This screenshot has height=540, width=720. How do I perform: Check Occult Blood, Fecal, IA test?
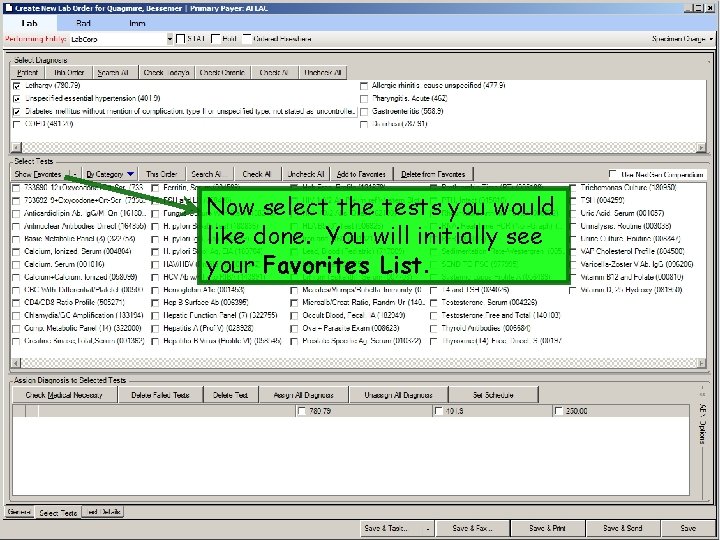click(294, 315)
